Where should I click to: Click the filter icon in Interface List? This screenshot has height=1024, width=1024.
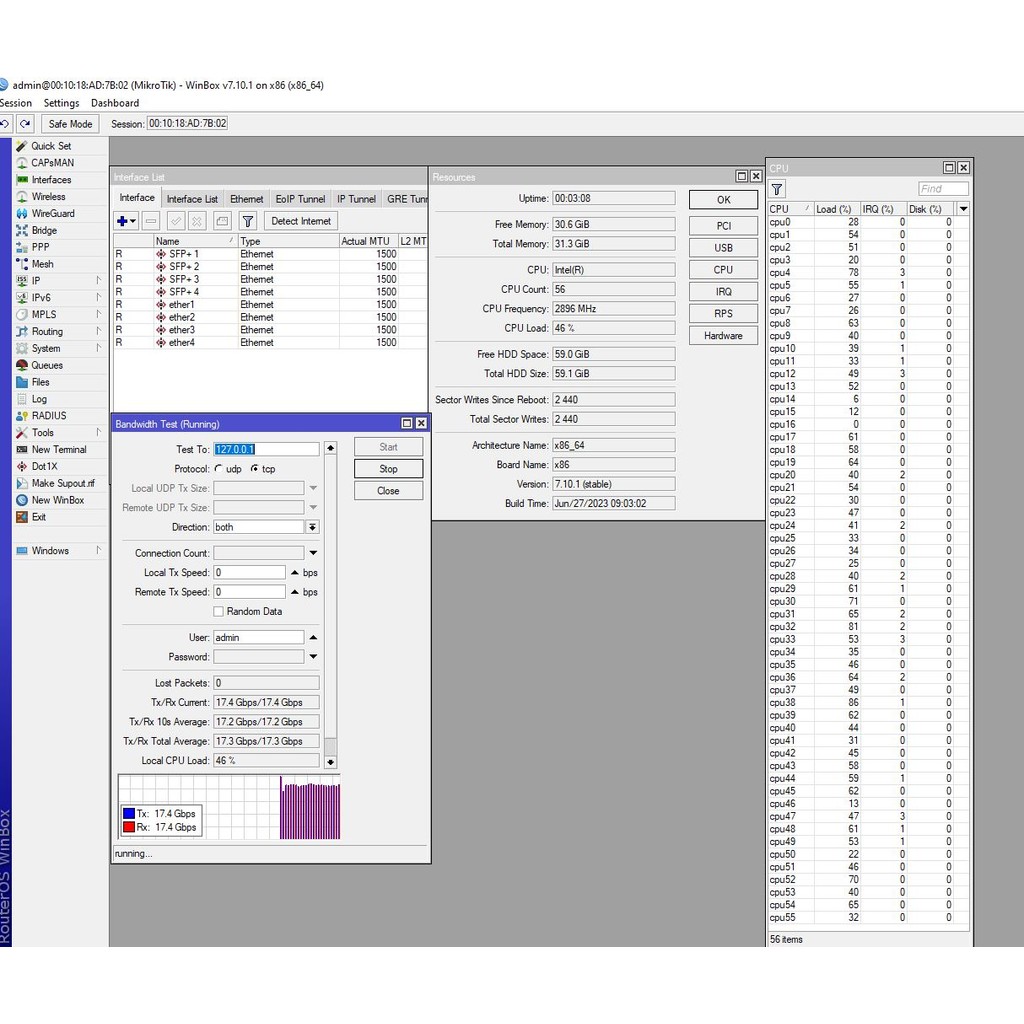[249, 221]
